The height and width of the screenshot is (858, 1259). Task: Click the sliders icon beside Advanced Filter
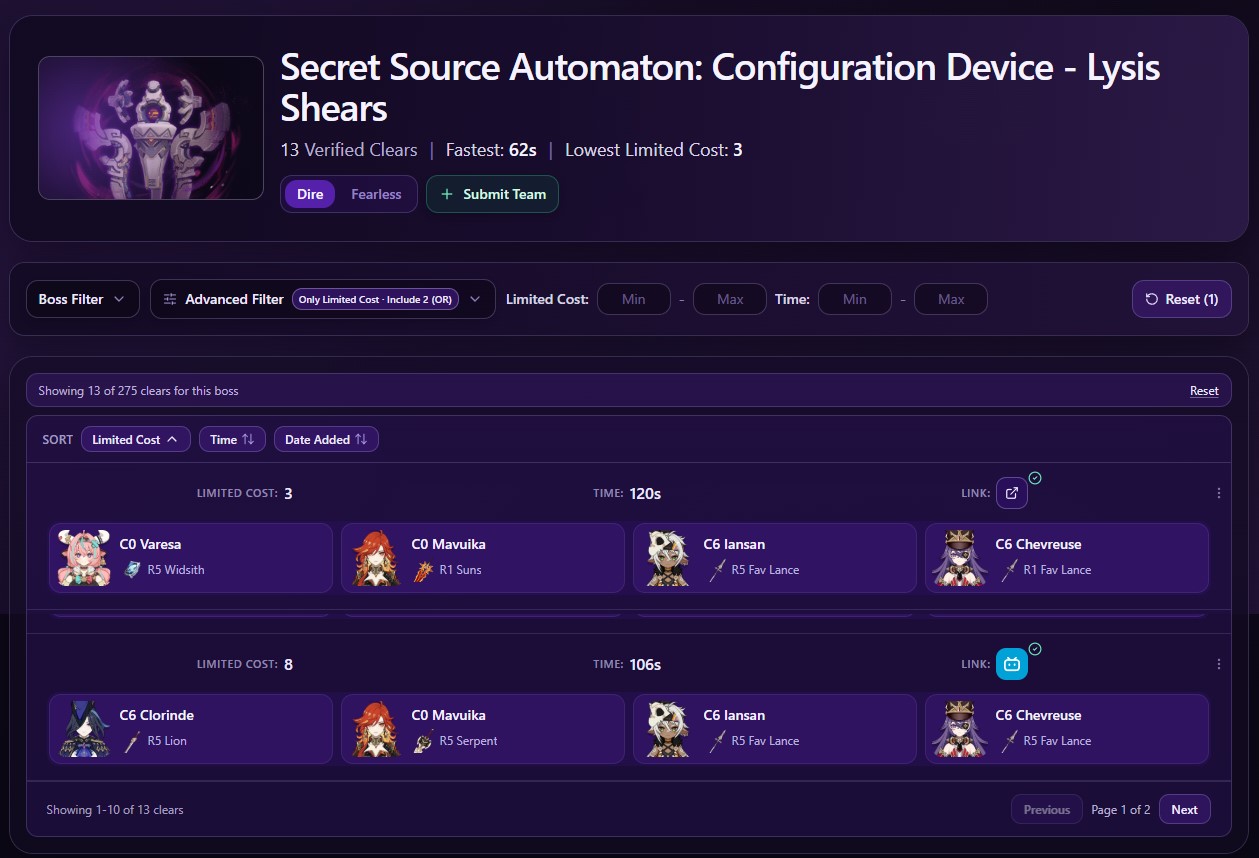point(170,299)
